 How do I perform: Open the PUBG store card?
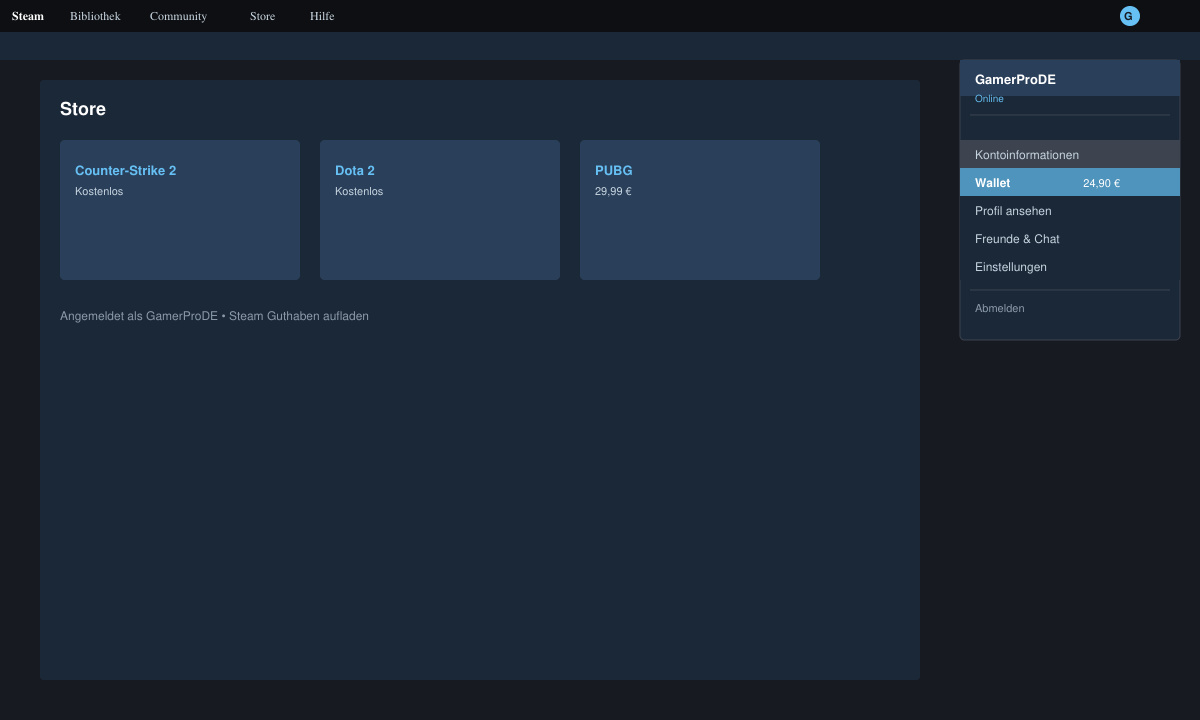(700, 210)
